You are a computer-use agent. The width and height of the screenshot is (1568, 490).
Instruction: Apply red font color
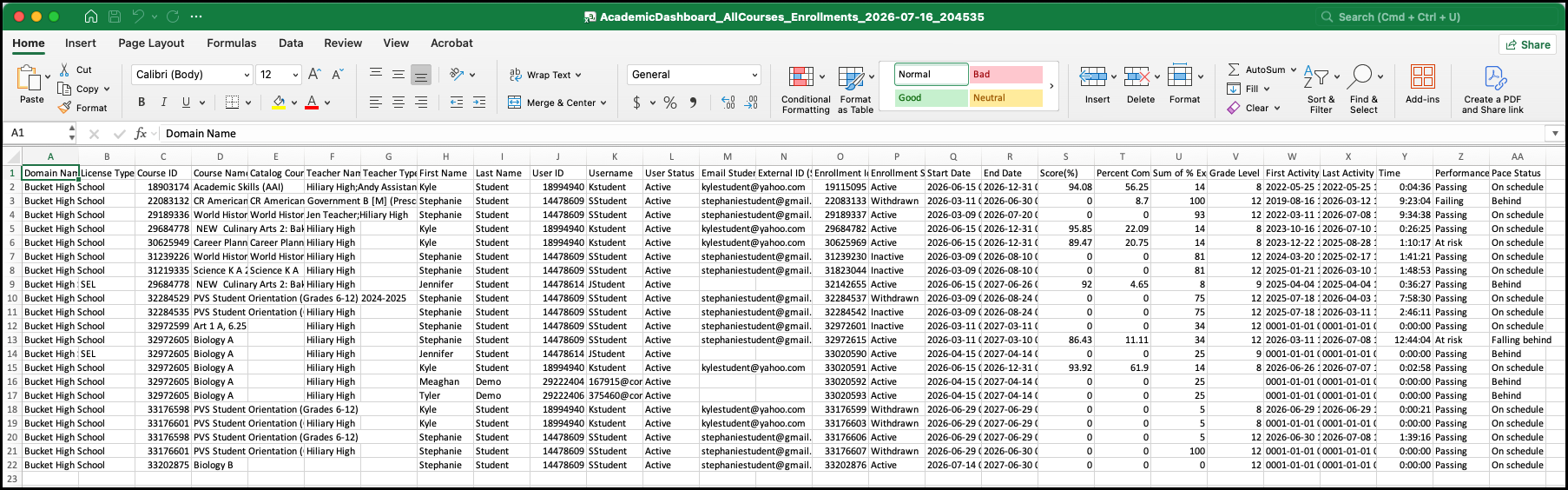[312, 103]
